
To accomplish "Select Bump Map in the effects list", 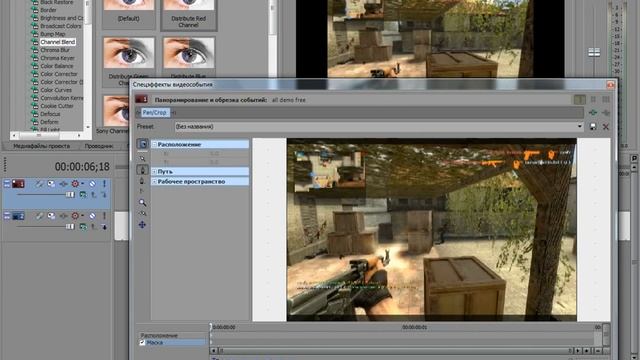I will tap(53, 34).
